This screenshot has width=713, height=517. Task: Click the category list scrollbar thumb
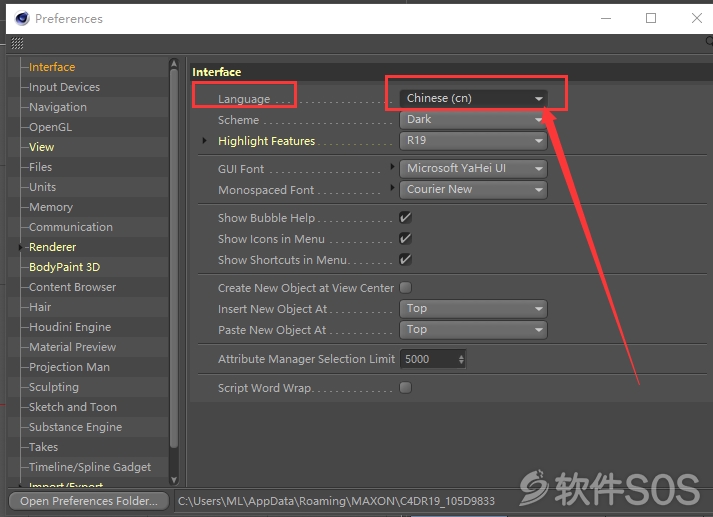pyautogui.click(x=174, y=259)
